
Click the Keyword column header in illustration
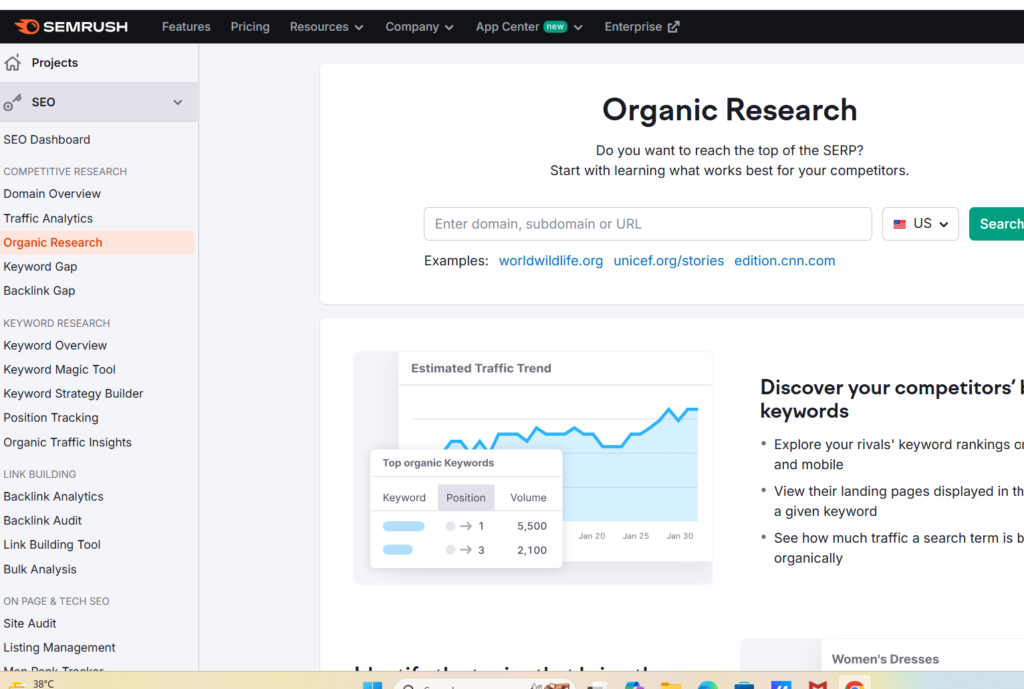pos(404,498)
